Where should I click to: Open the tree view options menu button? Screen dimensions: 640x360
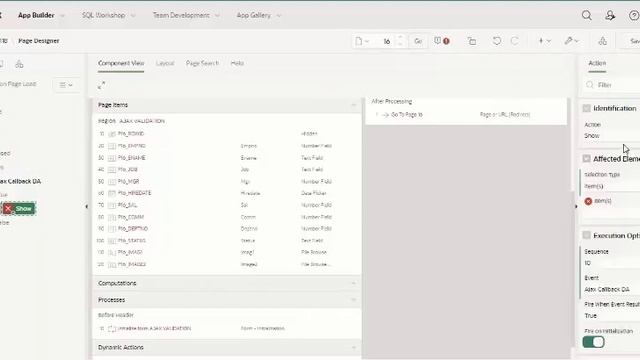(66, 85)
